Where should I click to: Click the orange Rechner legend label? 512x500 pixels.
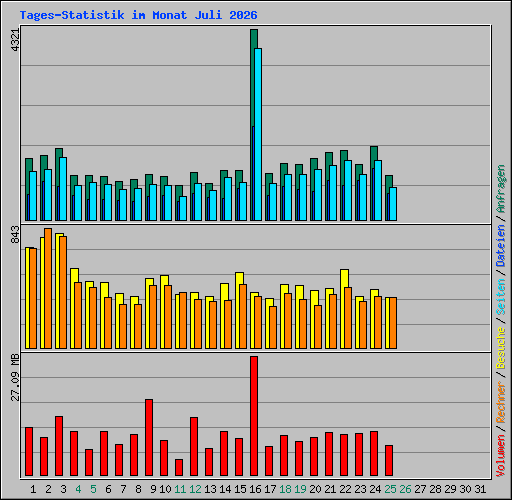coord(501,402)
